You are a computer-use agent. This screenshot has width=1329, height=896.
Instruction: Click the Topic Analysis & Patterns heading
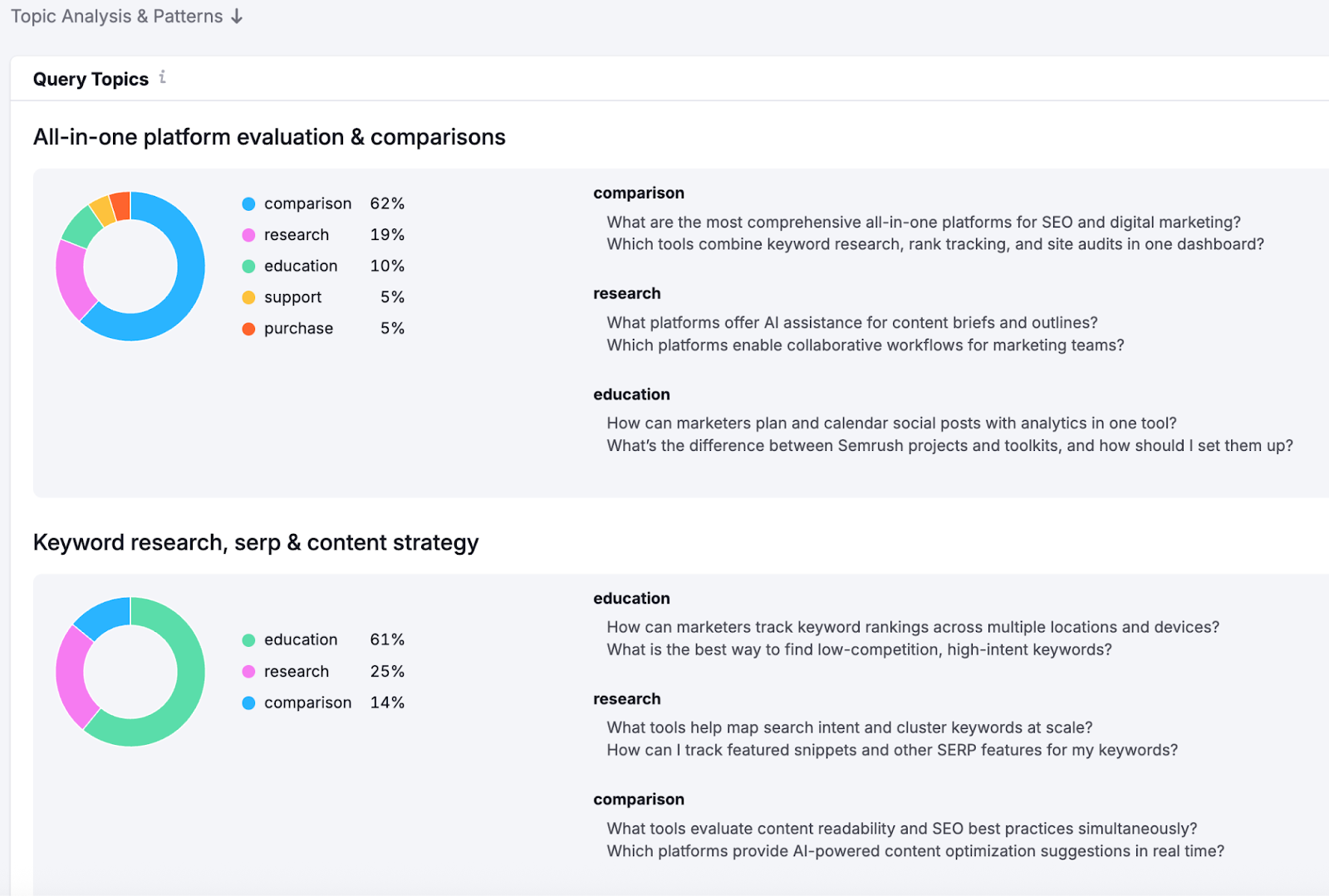(x=116, y=17)
